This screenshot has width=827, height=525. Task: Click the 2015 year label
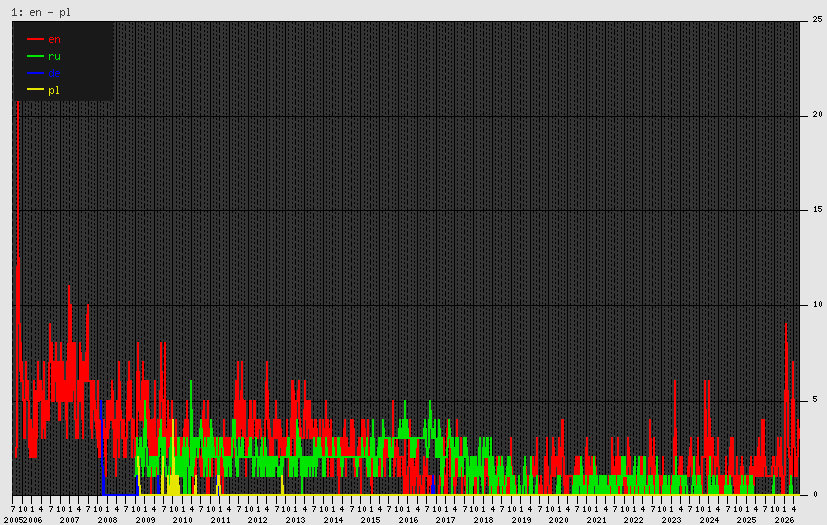pos(370,520)
